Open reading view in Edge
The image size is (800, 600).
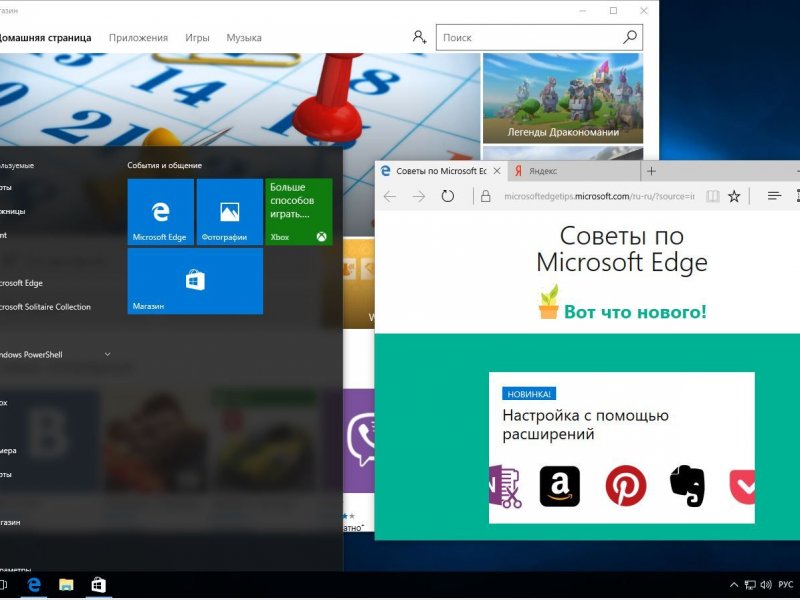713,196
